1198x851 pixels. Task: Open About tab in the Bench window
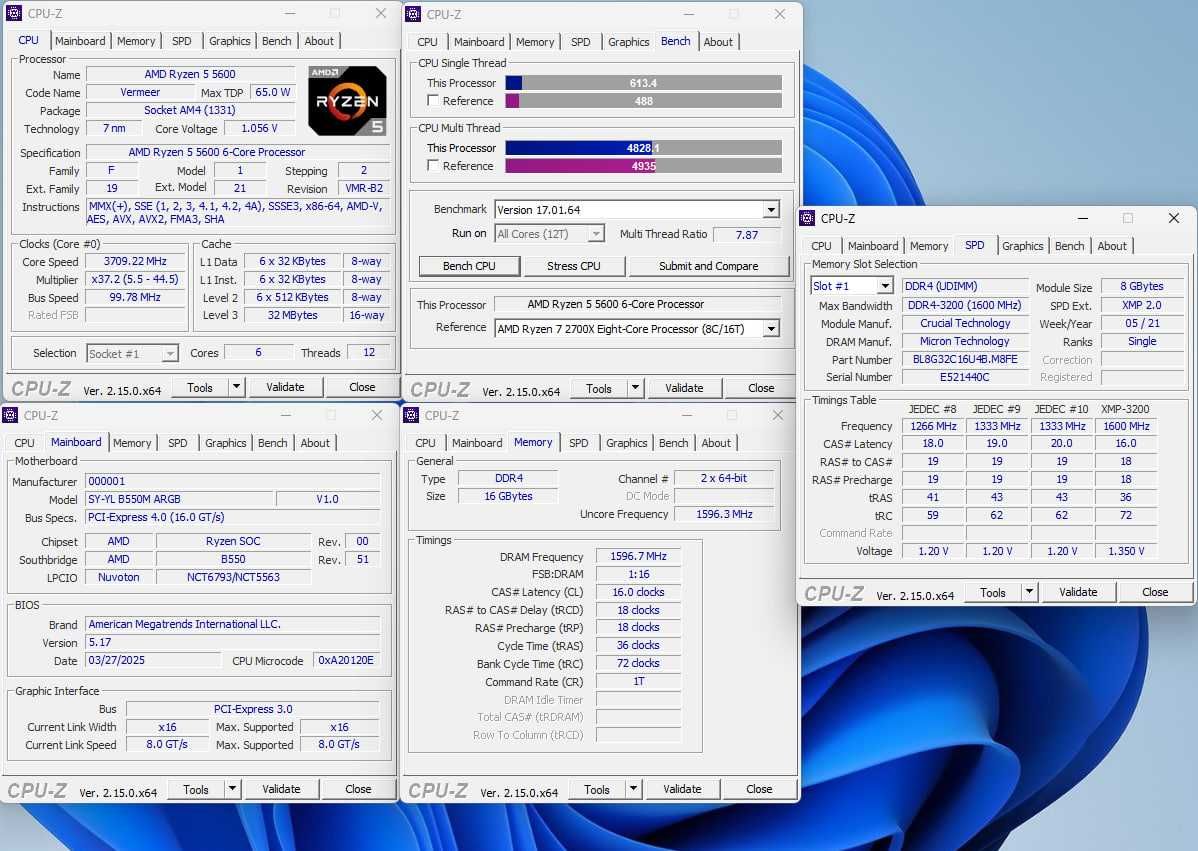point(718,42)
